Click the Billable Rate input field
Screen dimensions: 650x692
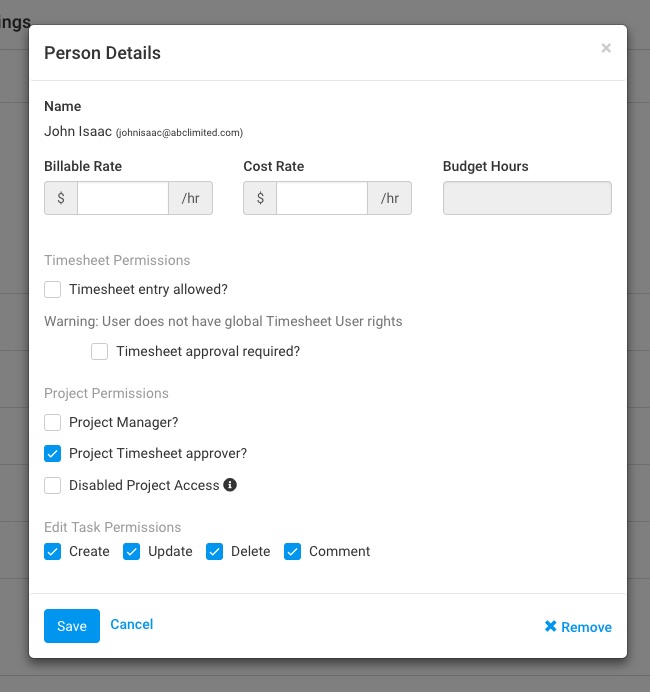123,198
